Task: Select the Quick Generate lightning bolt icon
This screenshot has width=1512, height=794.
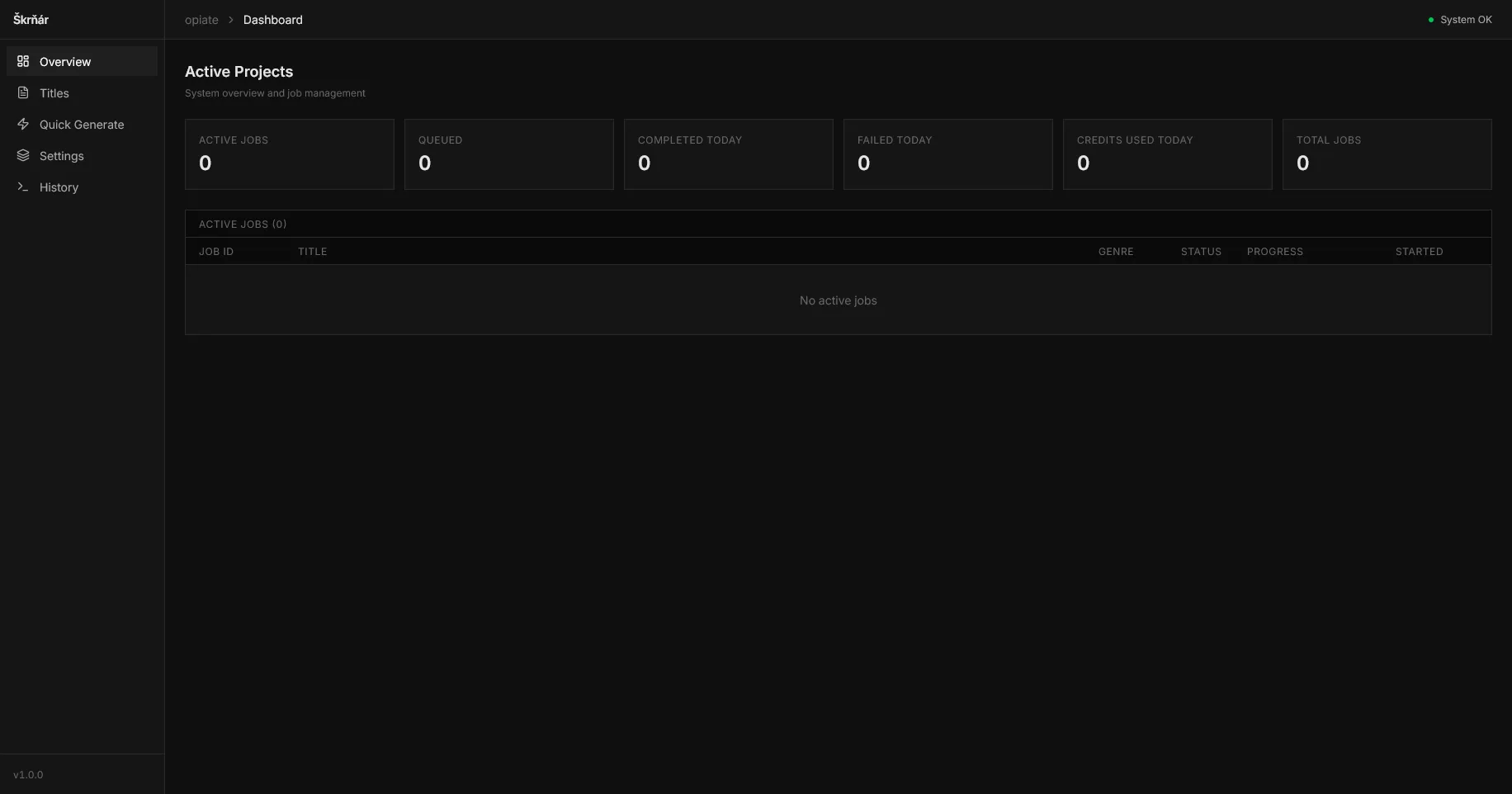Action: [23, 124]
